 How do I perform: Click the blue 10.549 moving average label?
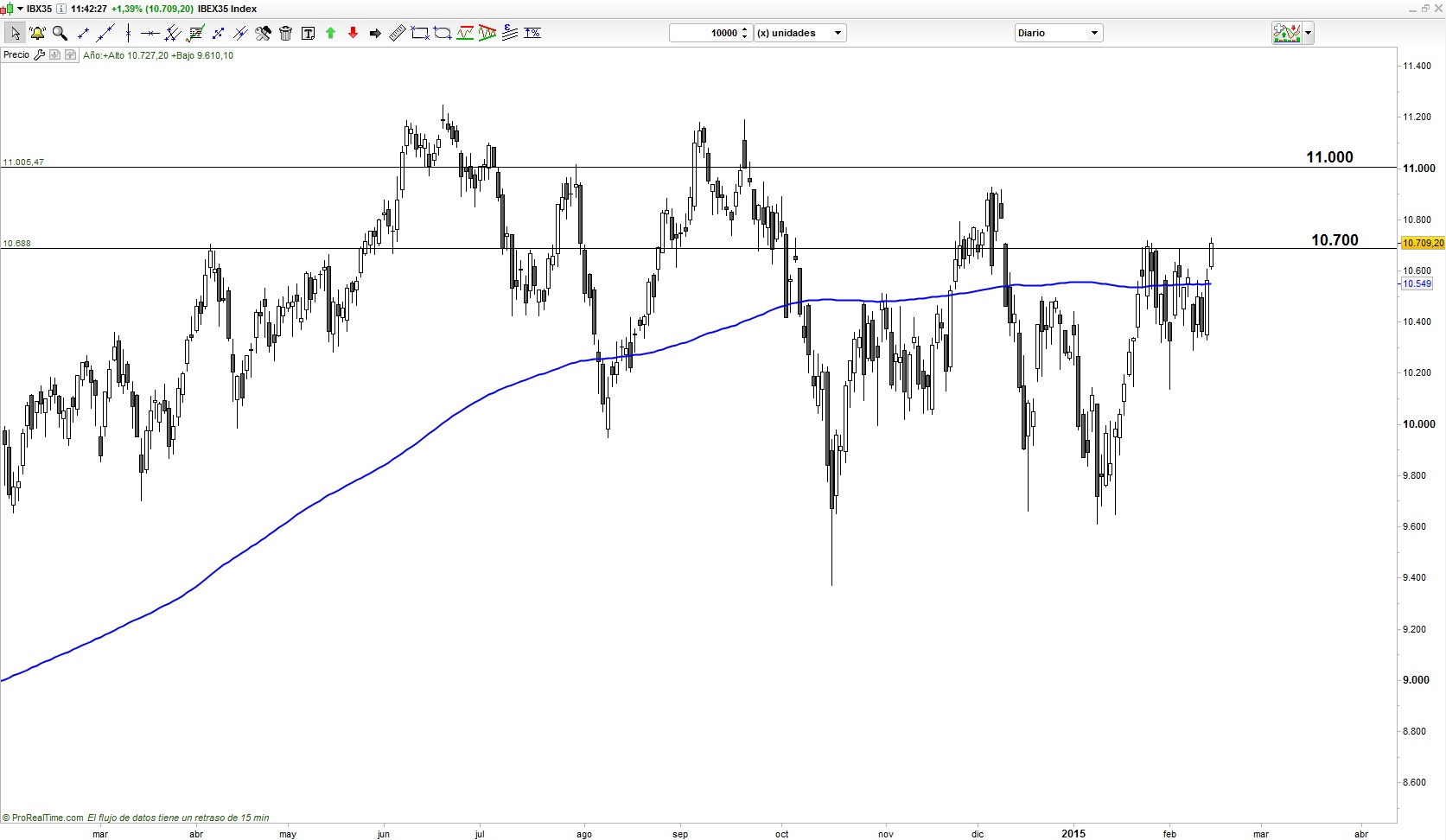[1417, 283]
